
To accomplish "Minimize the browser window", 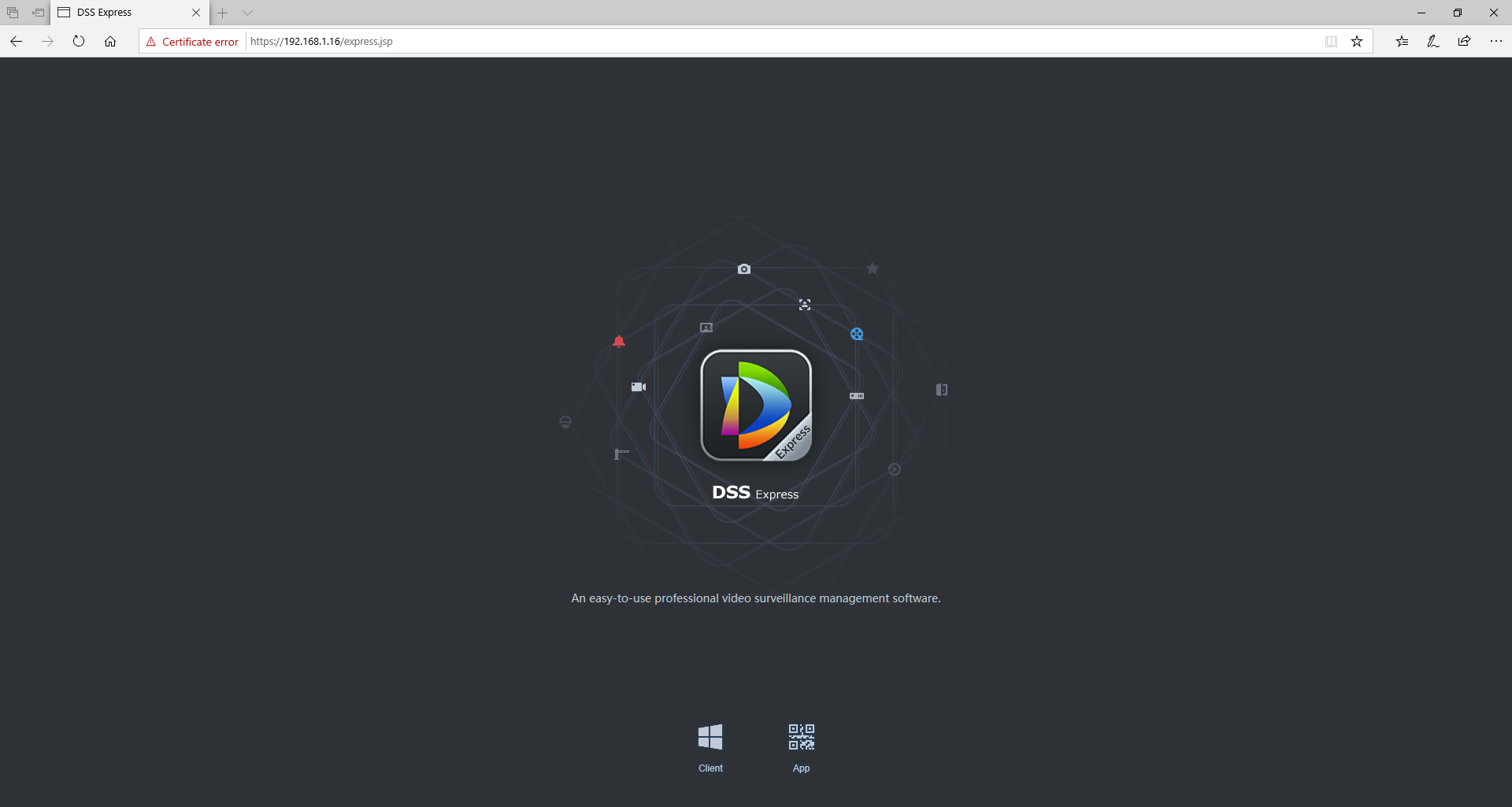I will pos(1421,13).
